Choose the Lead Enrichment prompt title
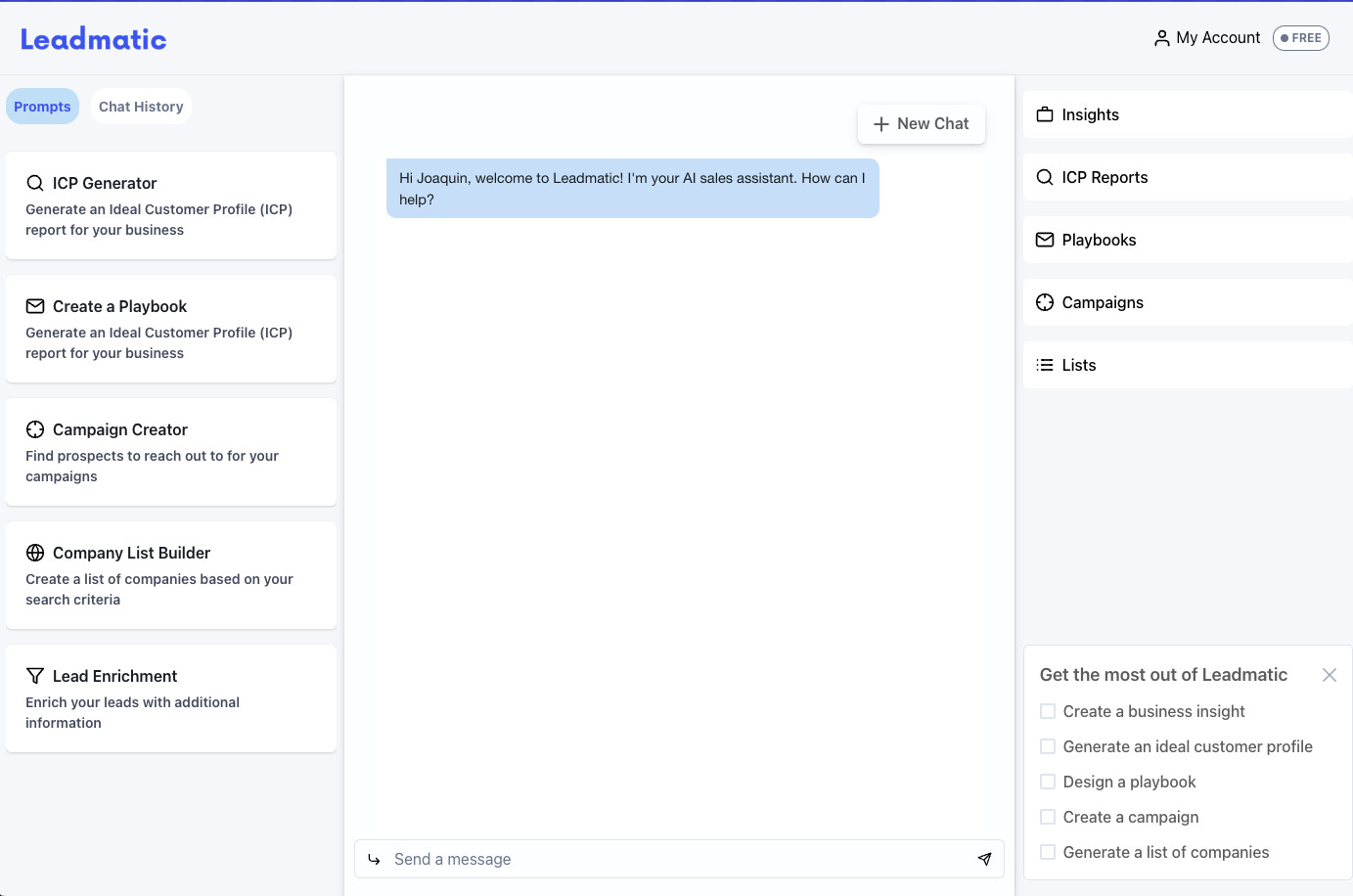The width and height of the screenshot is (1353, 896). click(114, 676)
